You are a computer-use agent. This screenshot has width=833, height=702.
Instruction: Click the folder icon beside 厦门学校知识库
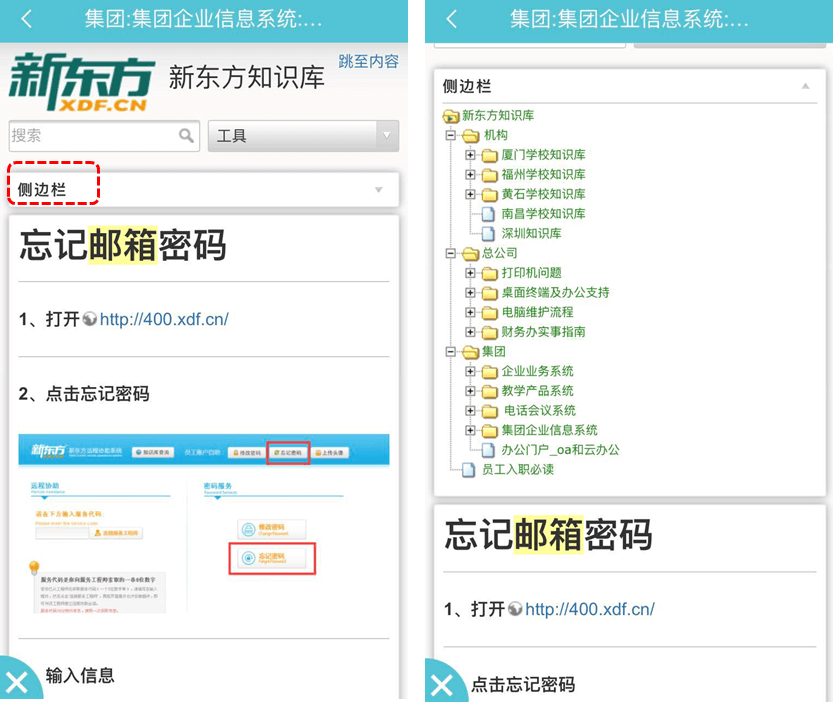(x=489, y=155)
